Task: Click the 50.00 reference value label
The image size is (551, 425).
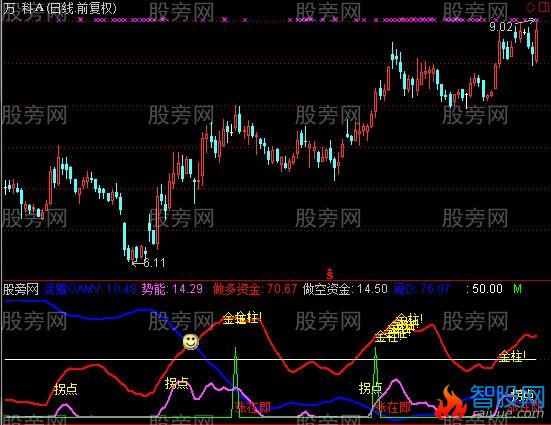Action: pos(487,289)
